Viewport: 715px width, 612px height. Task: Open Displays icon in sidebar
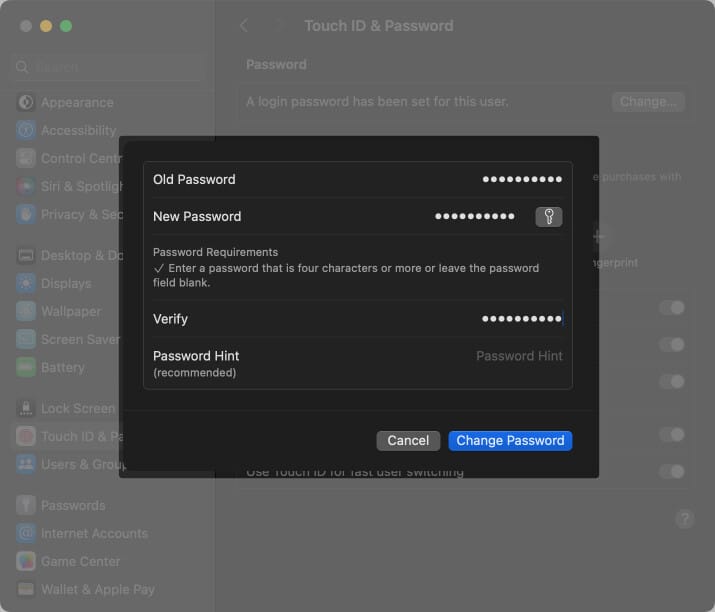tap(26, 283)
